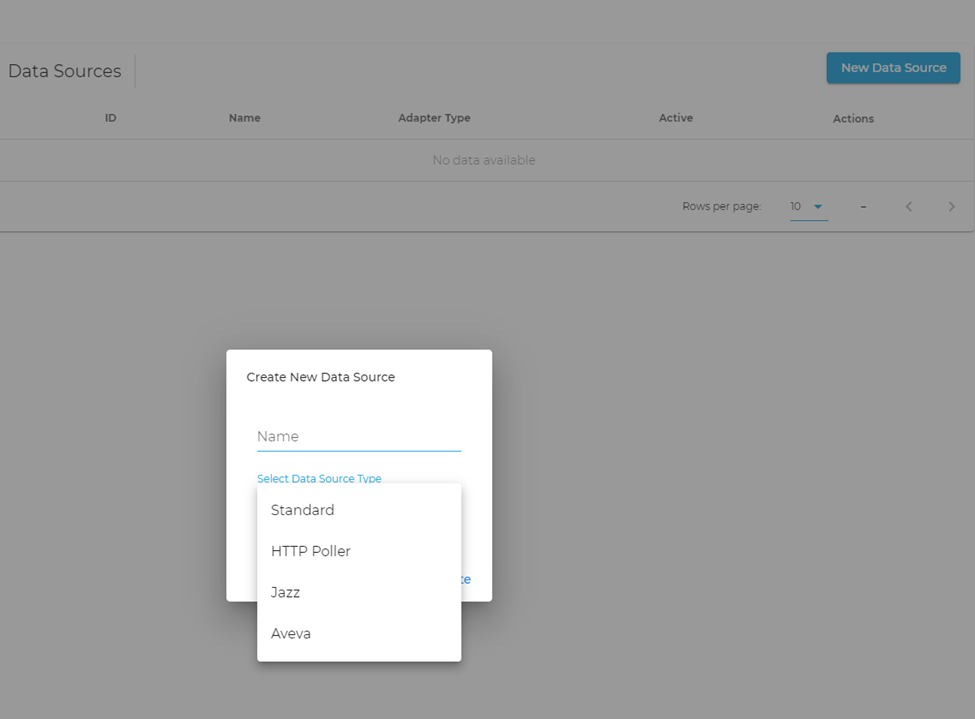Viewport: 975px width, 719px height.
Task: Go to the next table page
Action: pos(951,207)
